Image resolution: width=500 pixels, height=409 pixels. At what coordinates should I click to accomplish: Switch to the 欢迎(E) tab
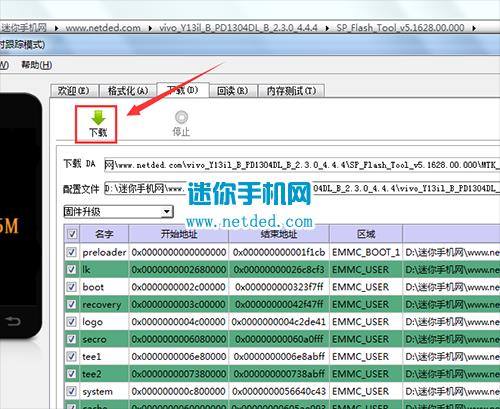coord(74,91)
